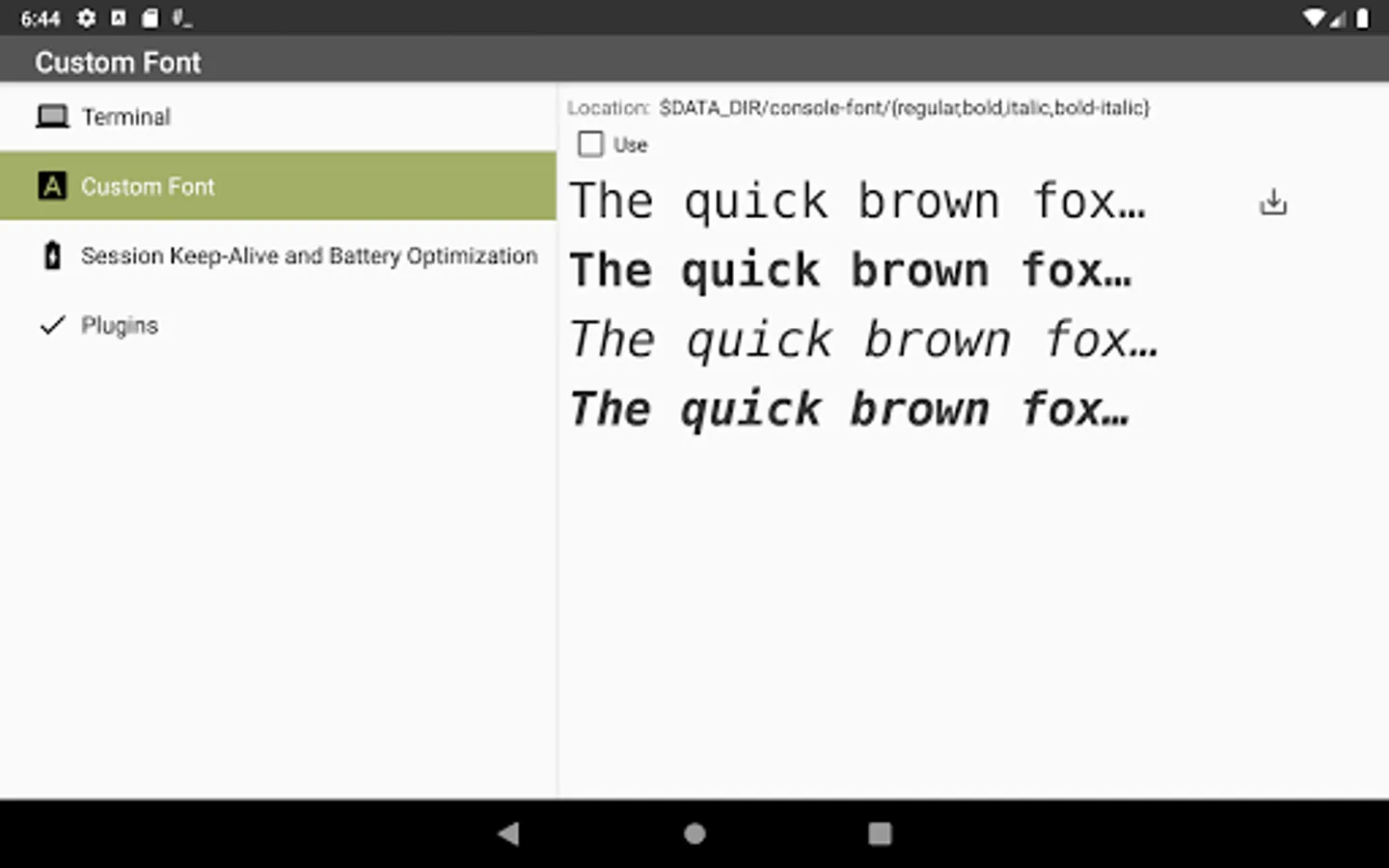Screen dimensions: 1389x868
Task: Click the italic font preview text
Action: coord(863,340)
